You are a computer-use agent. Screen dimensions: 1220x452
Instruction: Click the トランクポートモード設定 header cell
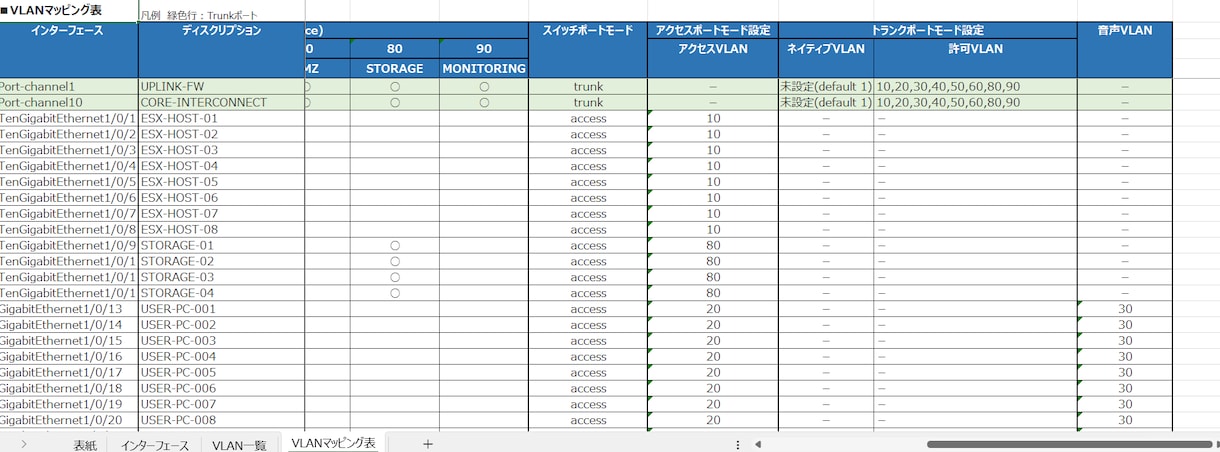coord(927,30)
